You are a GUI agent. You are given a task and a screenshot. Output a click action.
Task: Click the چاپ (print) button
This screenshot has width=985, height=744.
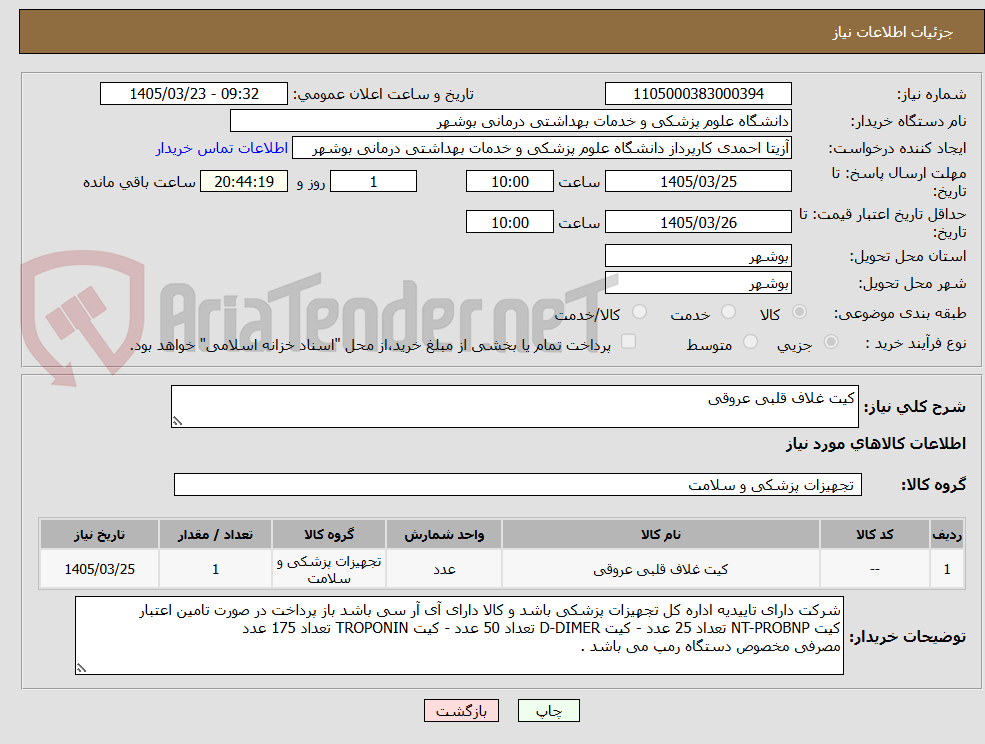pyautogui.click(x=548, y=711)
